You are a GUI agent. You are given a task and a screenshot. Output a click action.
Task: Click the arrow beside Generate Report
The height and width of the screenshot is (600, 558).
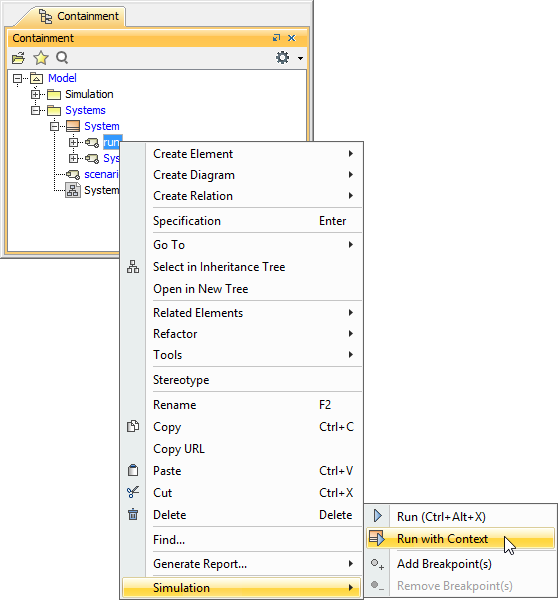(x=351, y=563)
